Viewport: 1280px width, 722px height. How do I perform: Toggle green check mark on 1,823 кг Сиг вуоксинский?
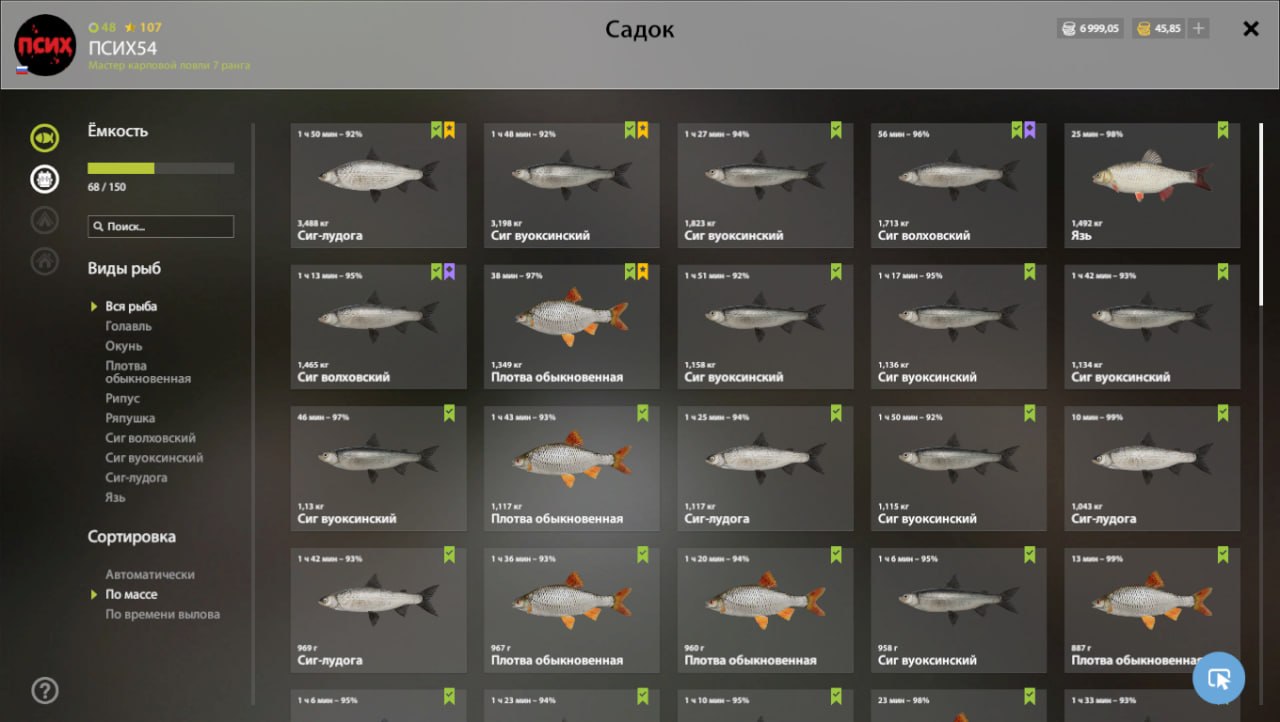tap(836, 130)
